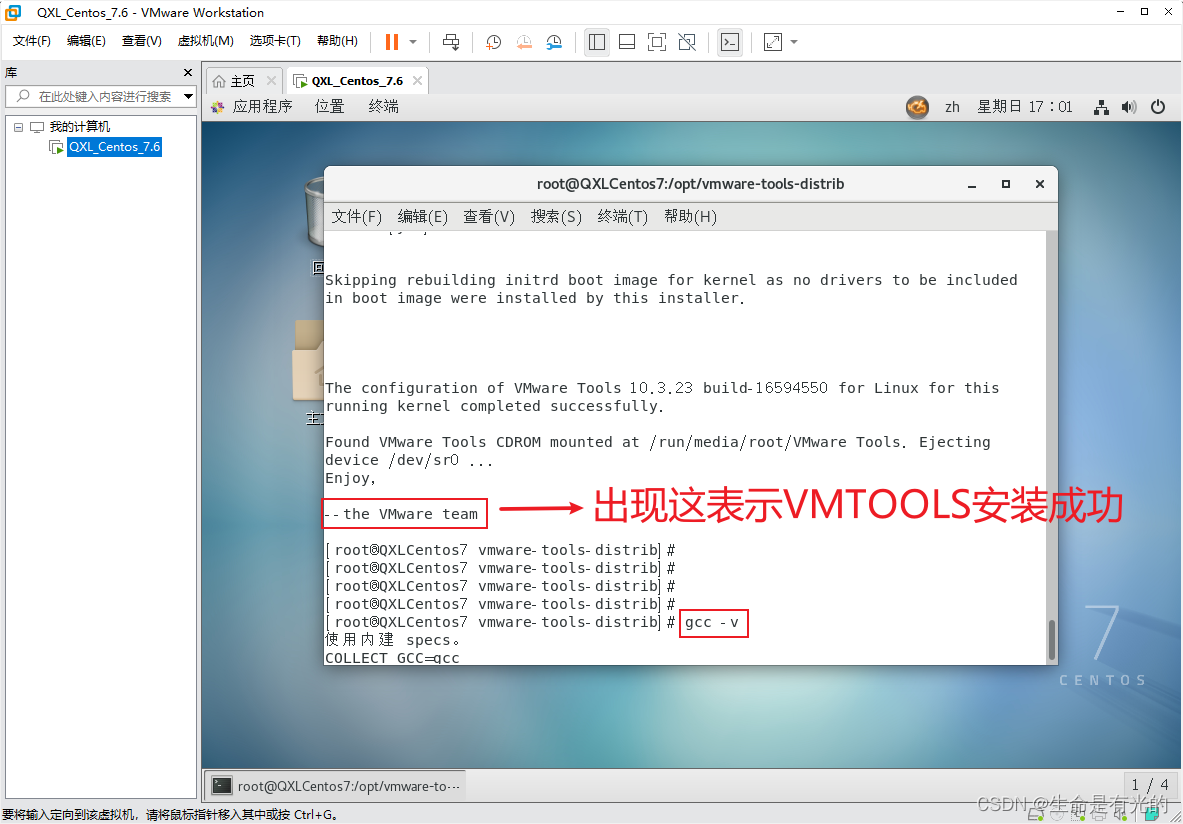This screenshot has height=824, width=1183.
Task: Toggle the thumbnail bar view
Action: (627, 42)
